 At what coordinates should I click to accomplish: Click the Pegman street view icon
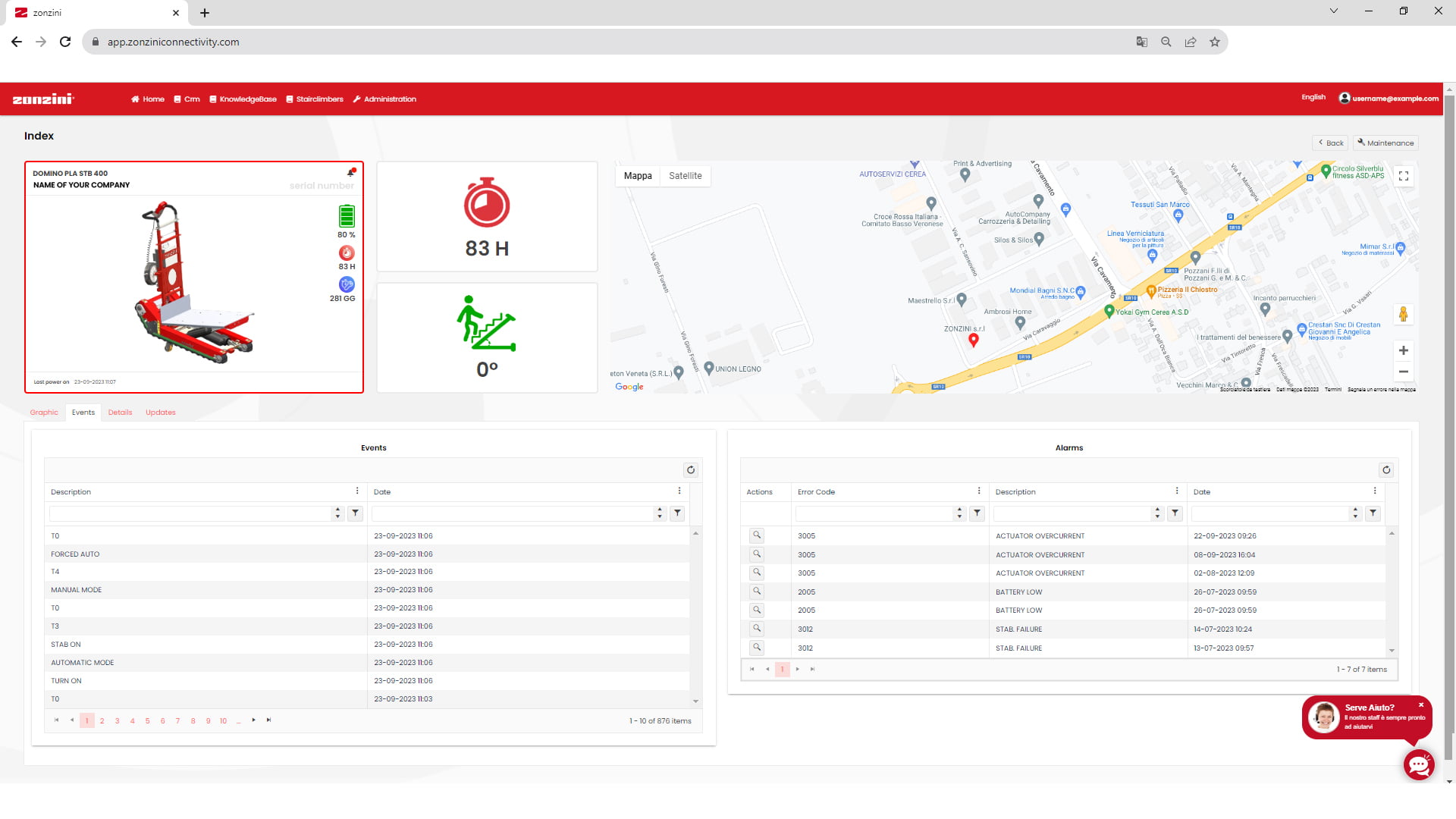[1404, 314]
